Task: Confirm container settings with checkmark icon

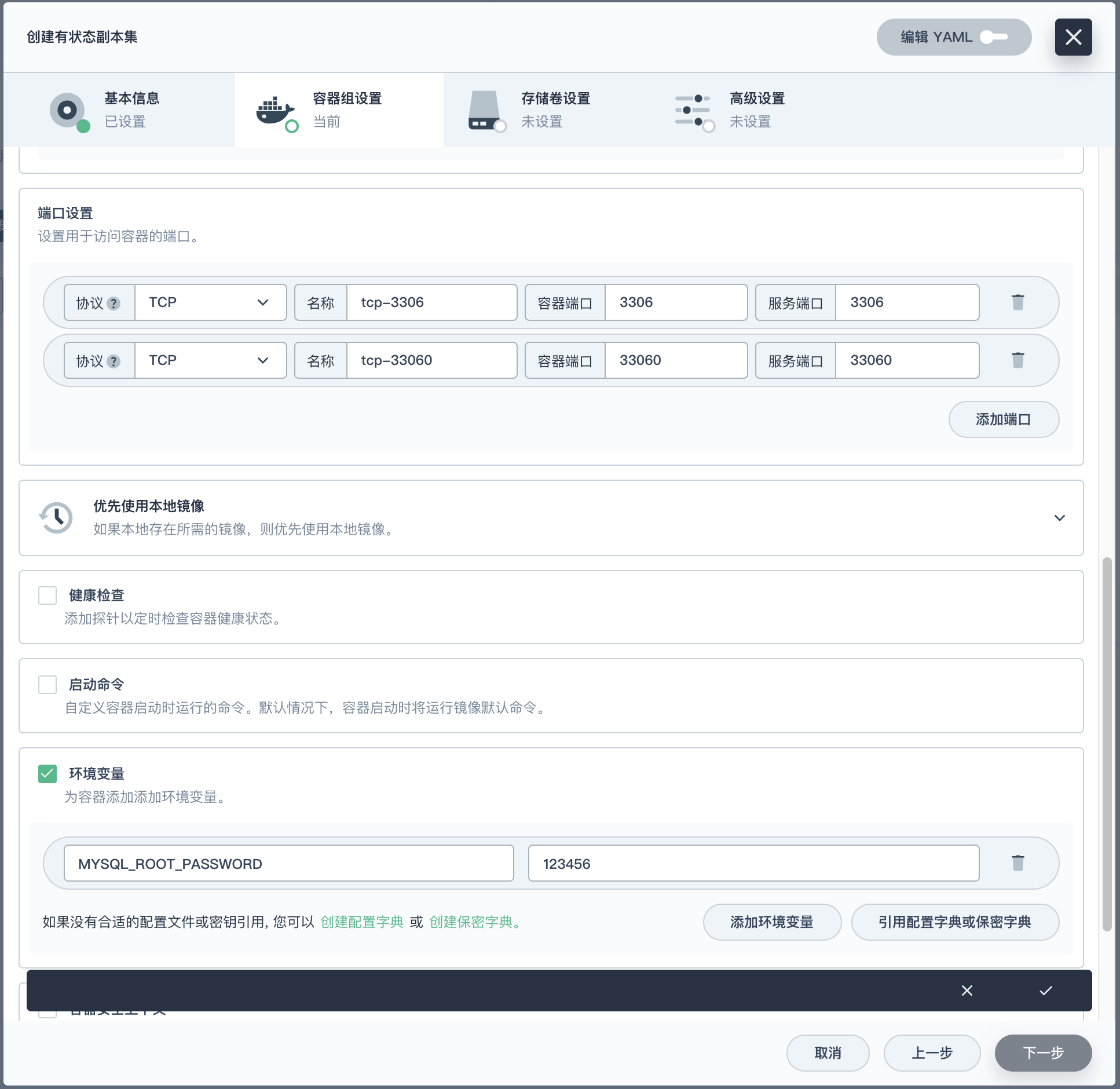Action: coord(1045,991)
